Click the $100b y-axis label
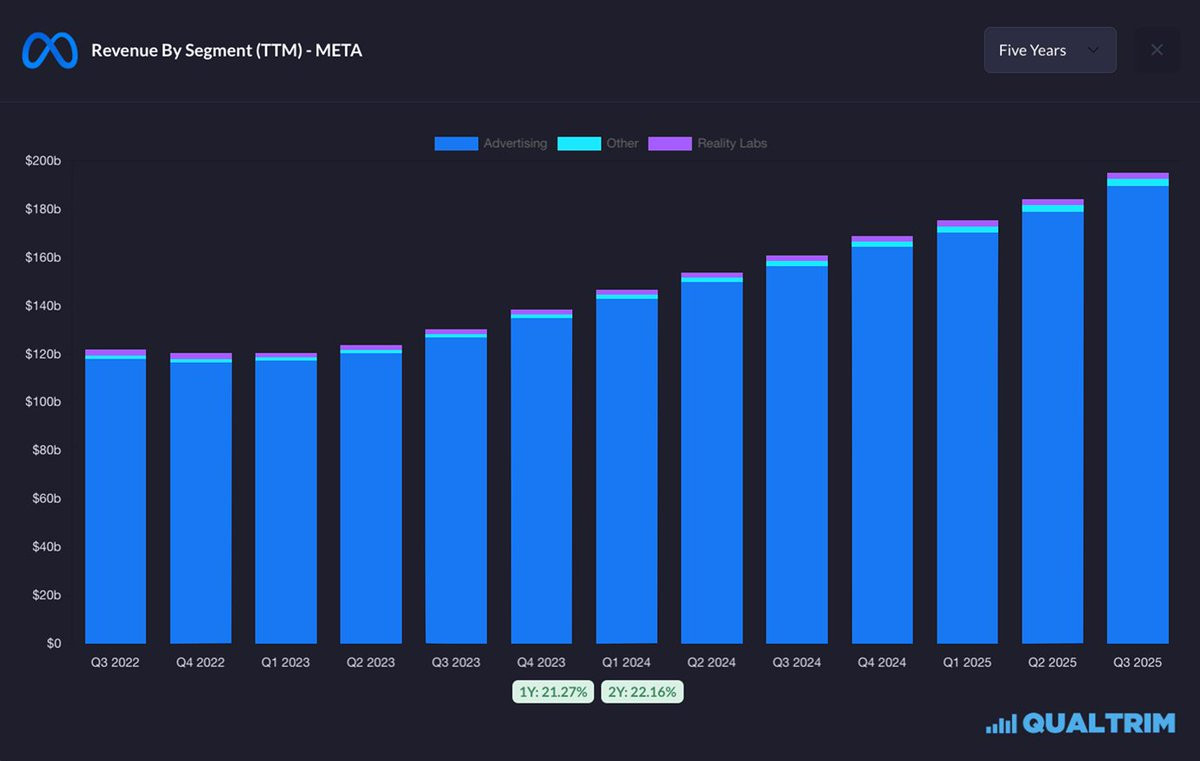 pyautogui.click(x=43, y=402)
